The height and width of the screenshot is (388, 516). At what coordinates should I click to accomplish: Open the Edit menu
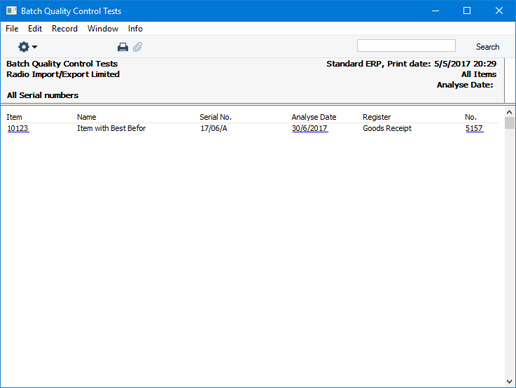click(x=35, y=29)
